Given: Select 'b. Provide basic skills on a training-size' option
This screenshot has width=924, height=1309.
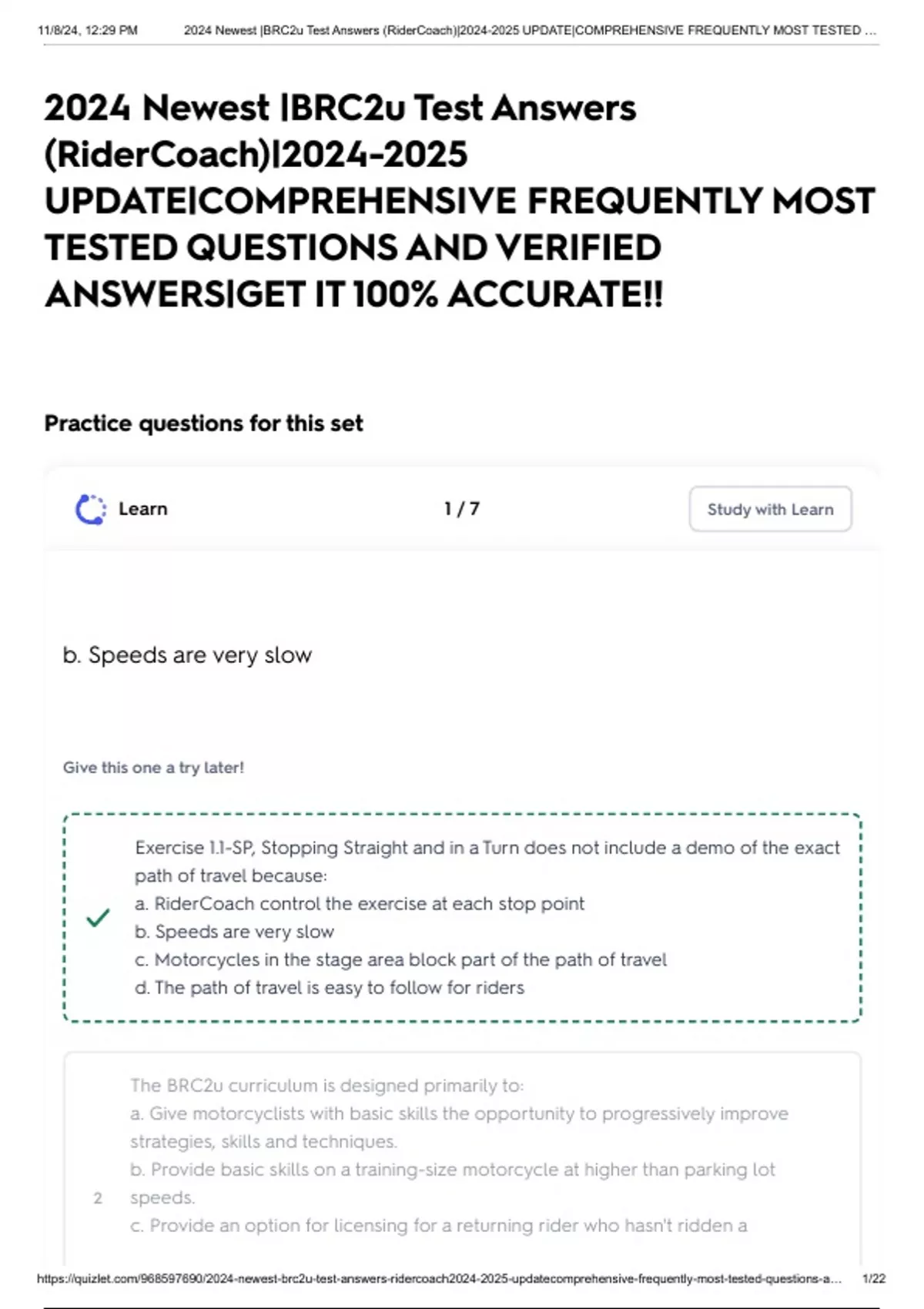Looking at the screenshot, I should [453, 1170].
